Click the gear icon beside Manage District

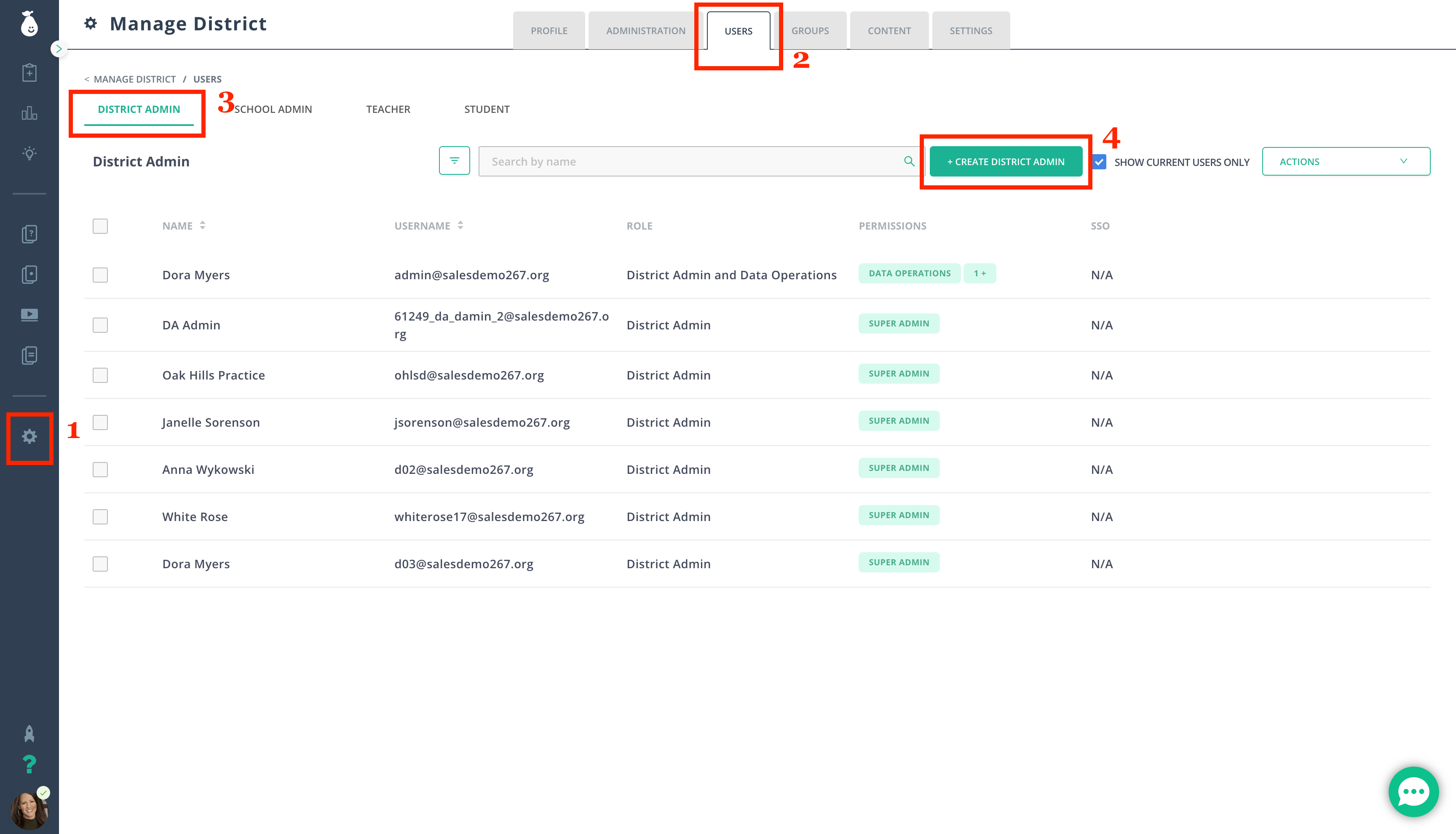91,24
